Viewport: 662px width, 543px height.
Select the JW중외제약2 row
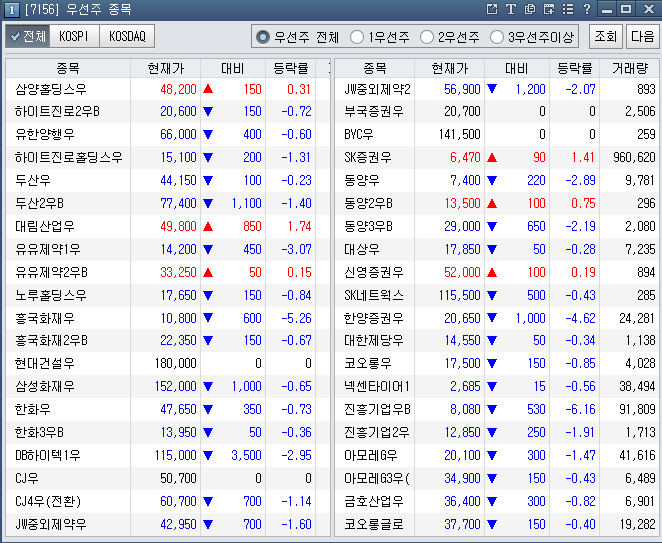497,89
